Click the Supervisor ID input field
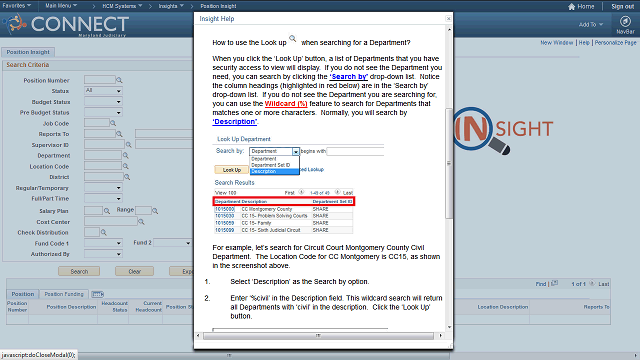 coord(104,144)
